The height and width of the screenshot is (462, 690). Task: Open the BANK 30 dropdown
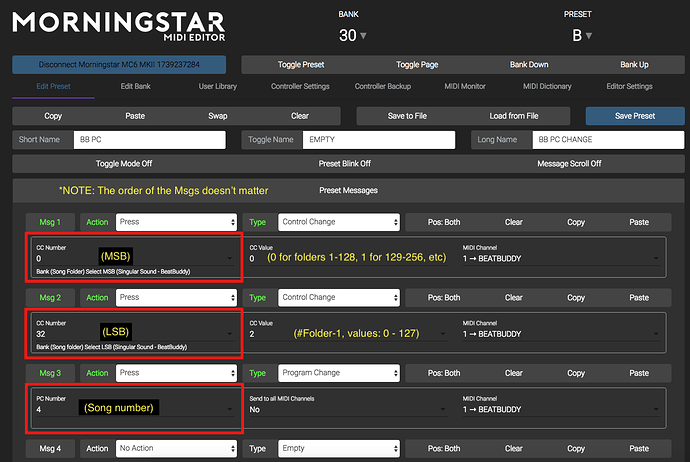point(352,35)
